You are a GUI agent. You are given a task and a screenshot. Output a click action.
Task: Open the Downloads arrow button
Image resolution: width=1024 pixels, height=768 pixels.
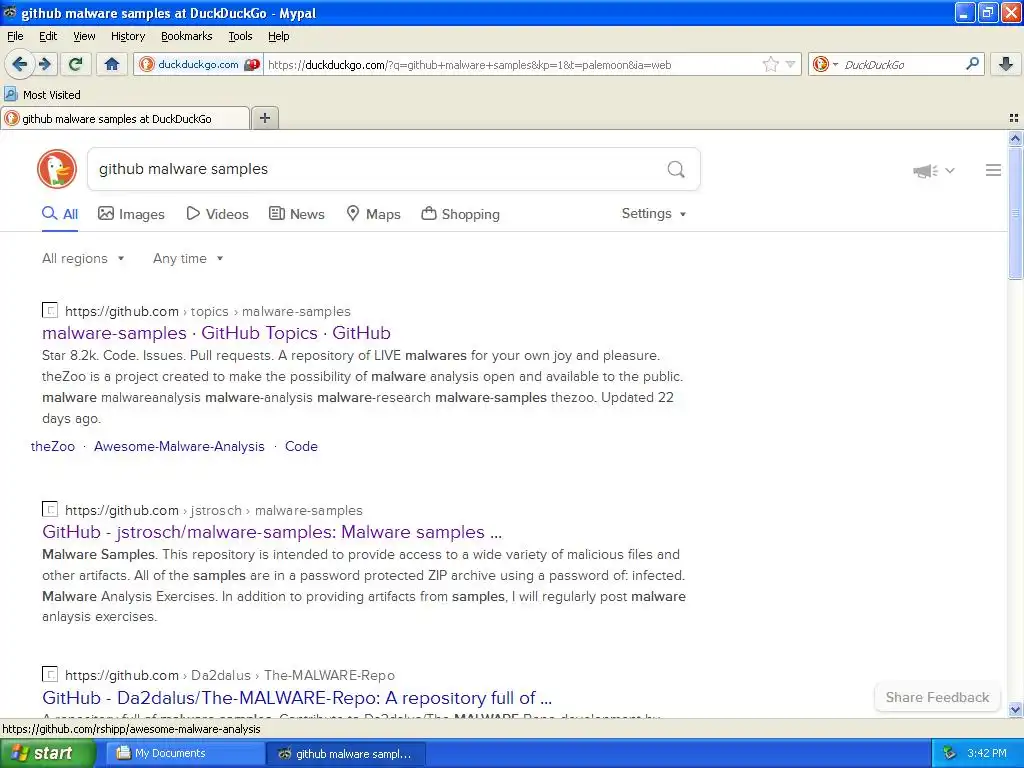tap(1006, 64)
